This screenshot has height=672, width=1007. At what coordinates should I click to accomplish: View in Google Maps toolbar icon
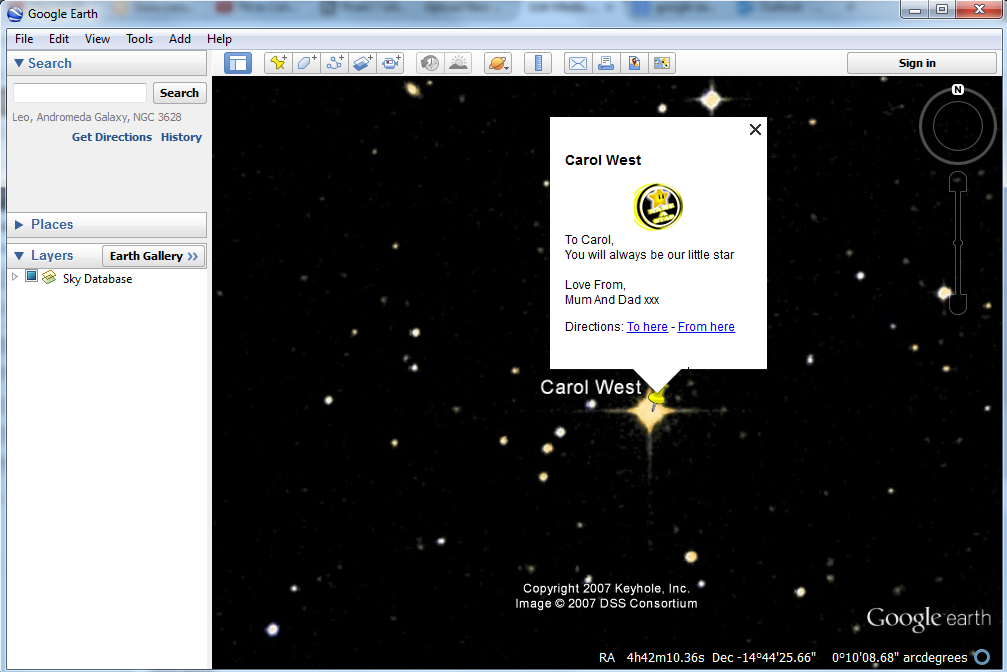coord(661,63)
